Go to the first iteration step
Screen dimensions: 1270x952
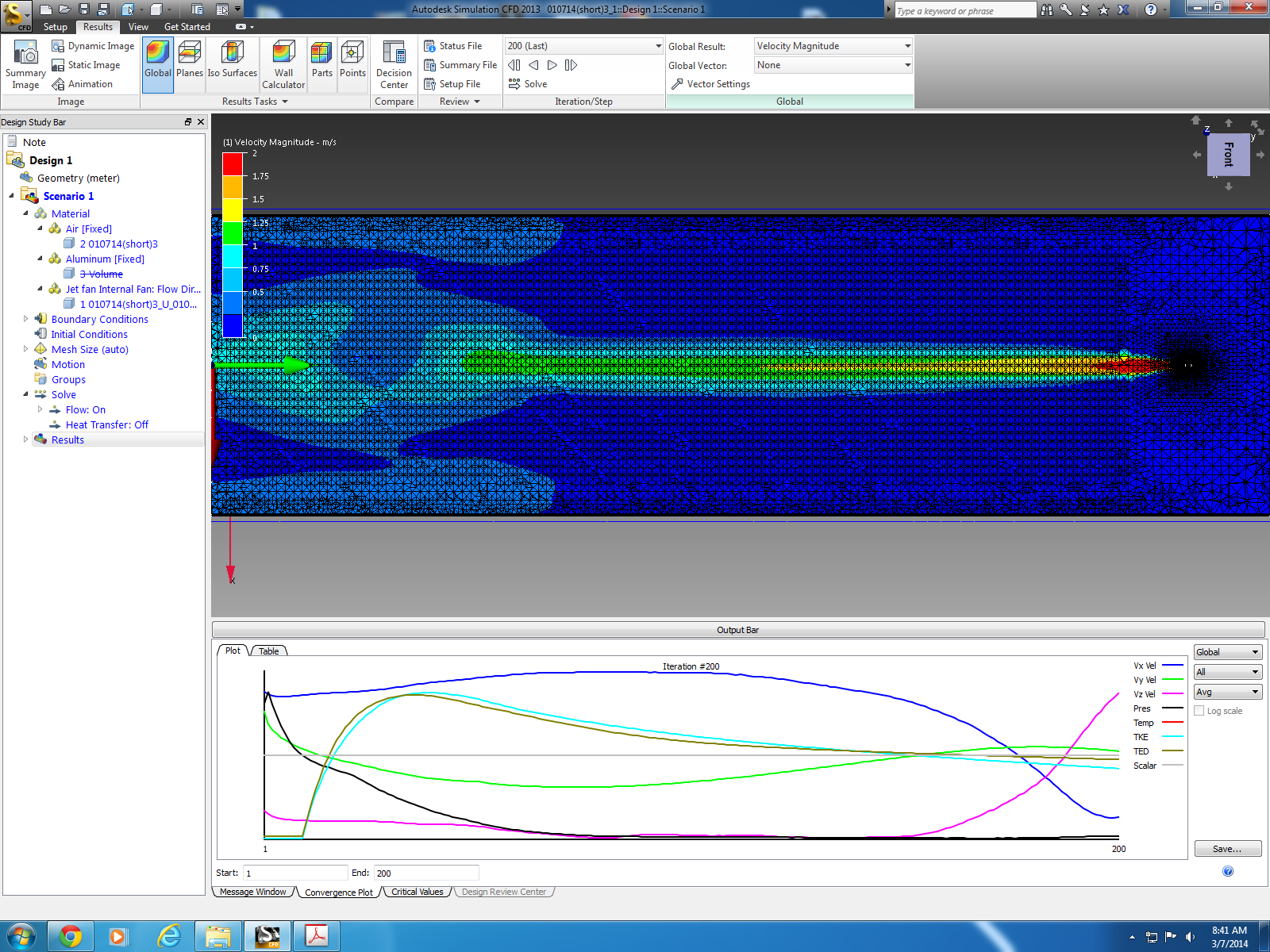[514, 65]
